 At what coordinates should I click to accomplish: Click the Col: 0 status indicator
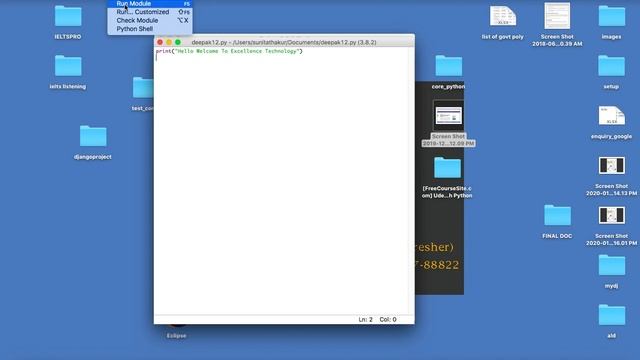point(388,320)
